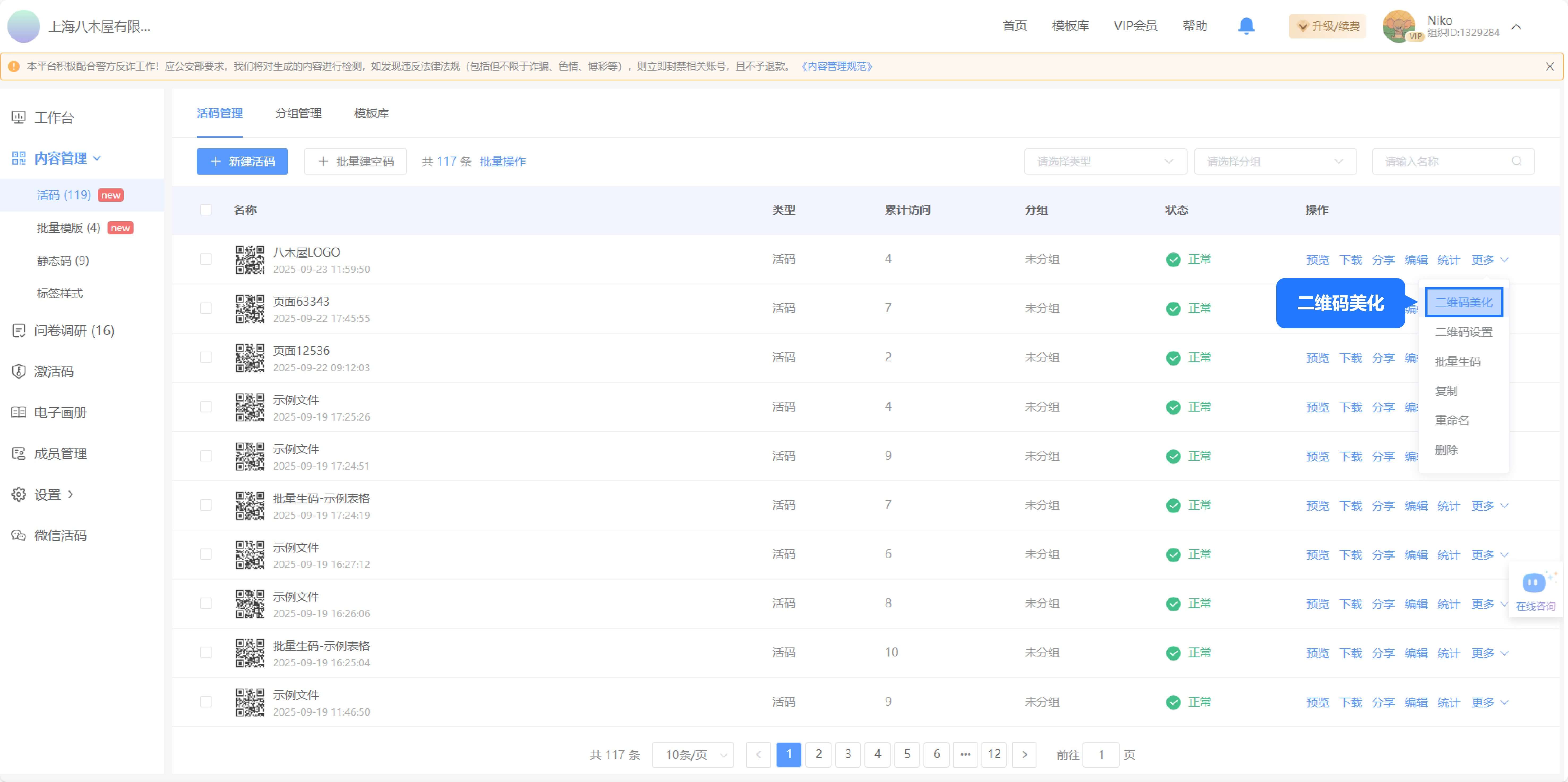The height and width of the screenshot is (782, 1568).
Task: Switch to the 分组管理 tab
Action: (x=298, y=113)
